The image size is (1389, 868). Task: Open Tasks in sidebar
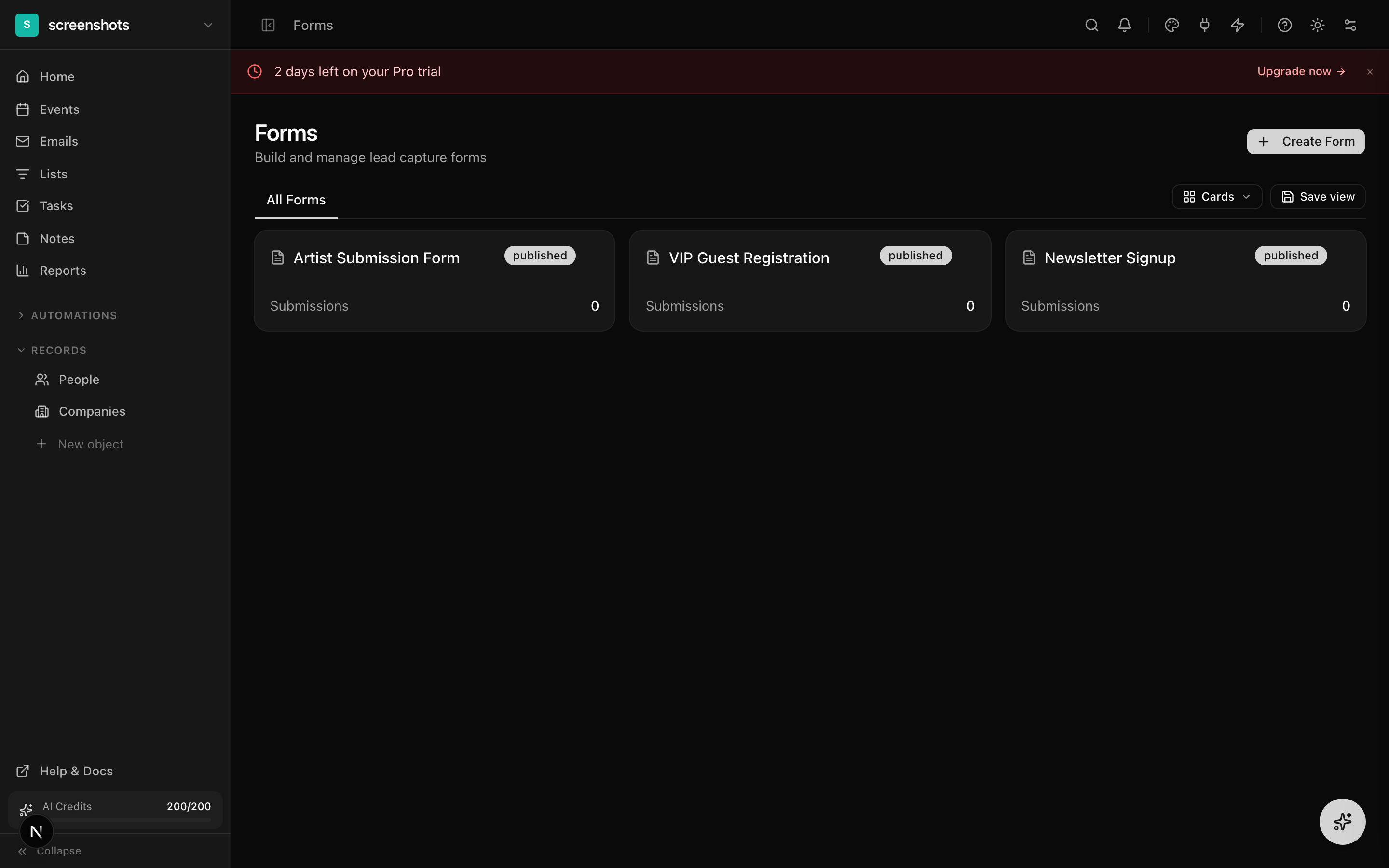click(115, 205)
